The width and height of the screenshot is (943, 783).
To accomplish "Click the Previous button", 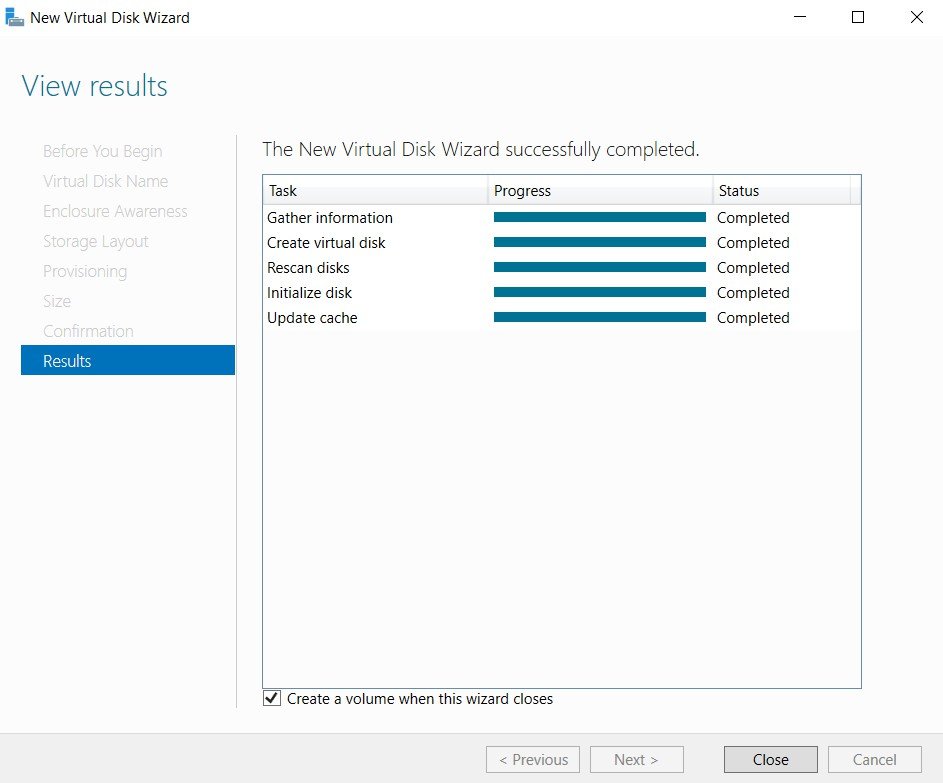I will [x=533, y=760].
